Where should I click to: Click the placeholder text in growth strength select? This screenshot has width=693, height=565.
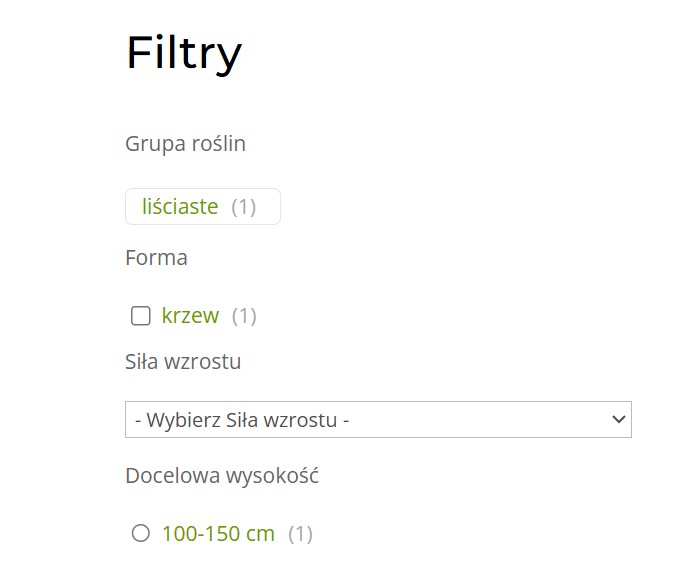point(242,420)
